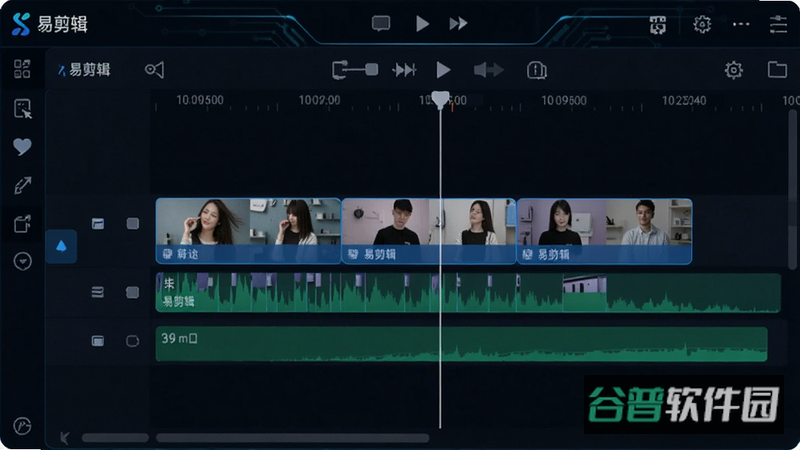The height and width of the screenshot is (450, 800).
Task: Open the fullscreen frame icon at top right
Action: point(658,24)
